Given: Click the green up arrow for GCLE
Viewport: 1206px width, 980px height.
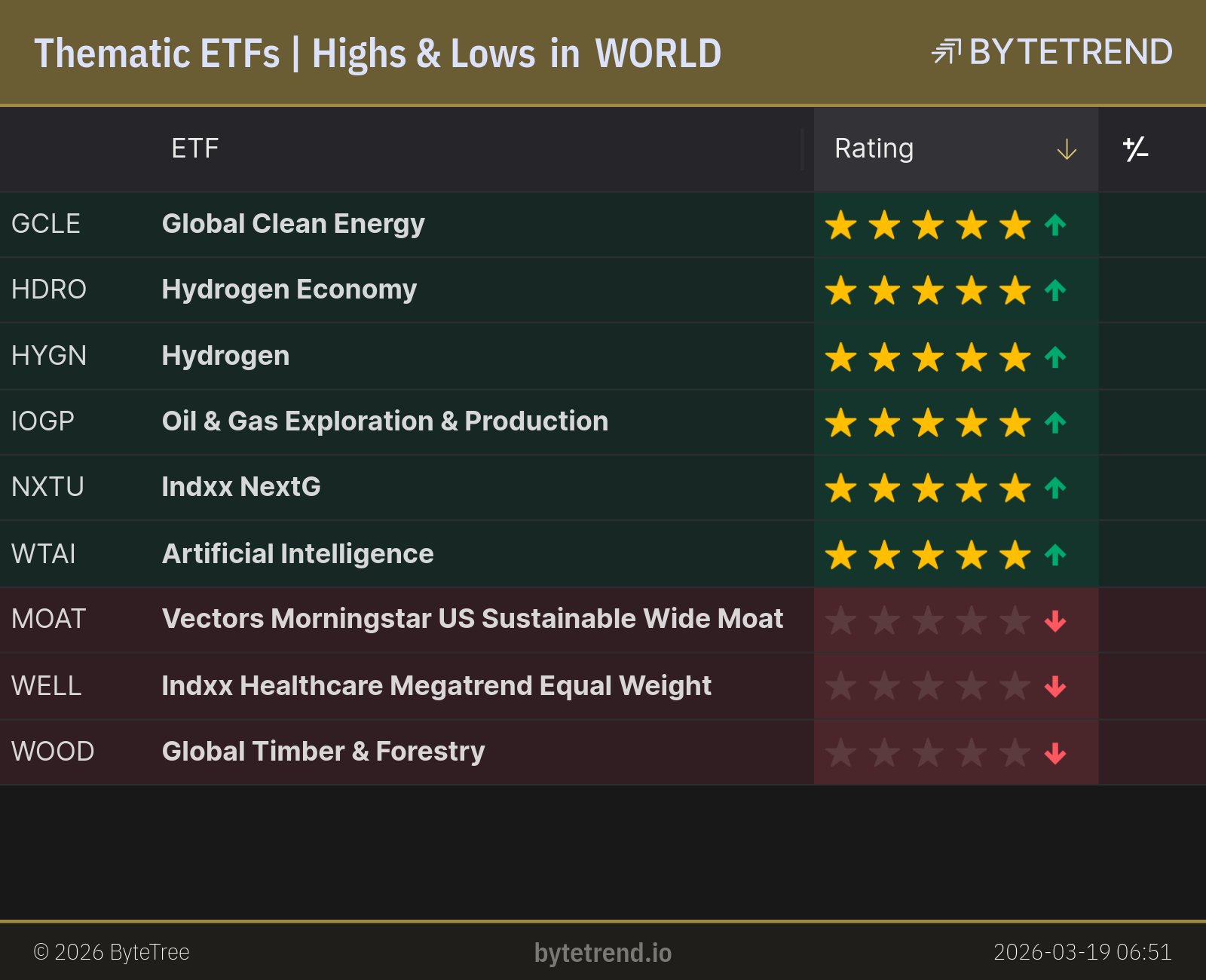Looking at the screenshot, I should coord(1055,225).
